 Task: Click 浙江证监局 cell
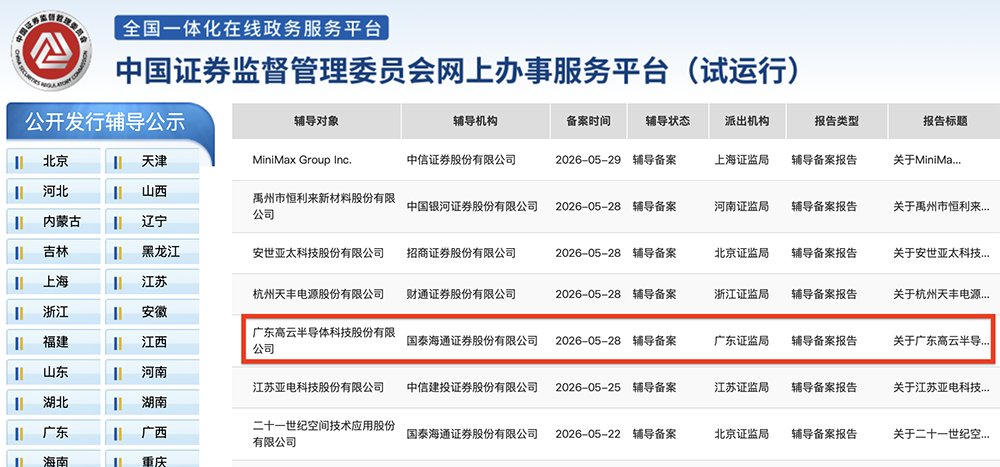[742, 294]
